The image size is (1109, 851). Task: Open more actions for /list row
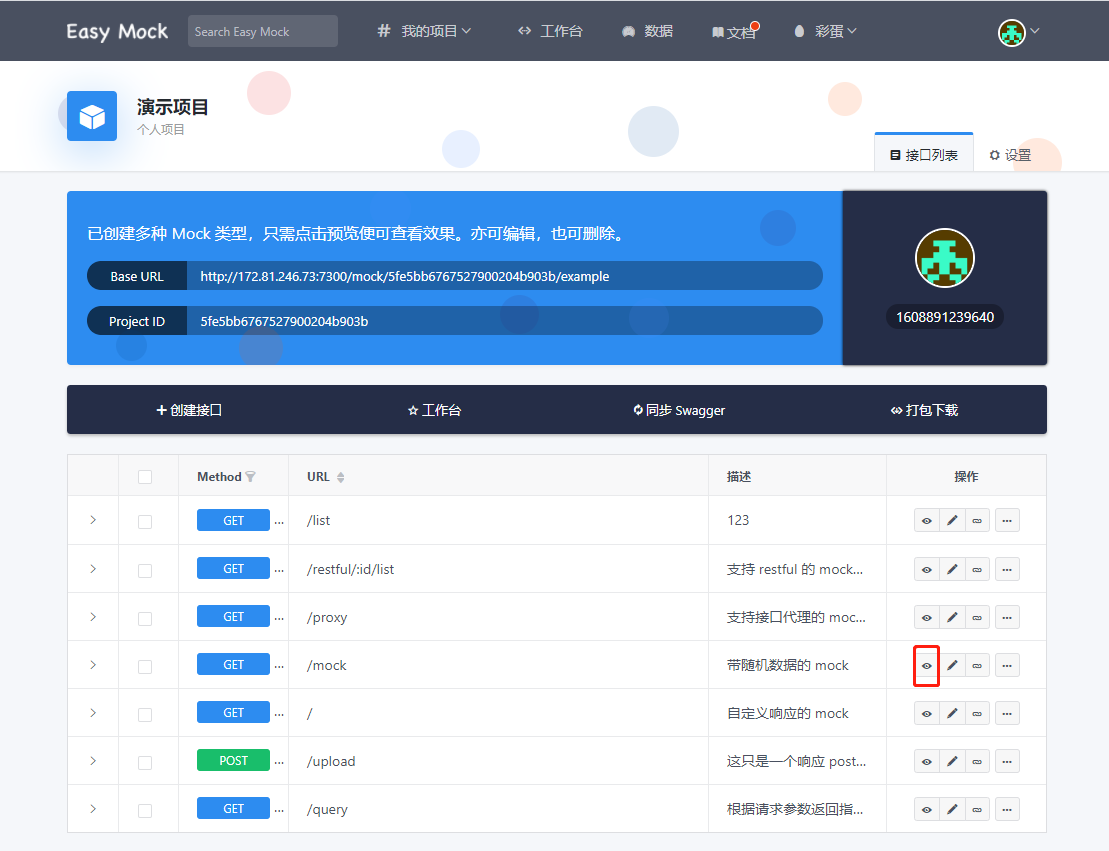[1007, 521]
